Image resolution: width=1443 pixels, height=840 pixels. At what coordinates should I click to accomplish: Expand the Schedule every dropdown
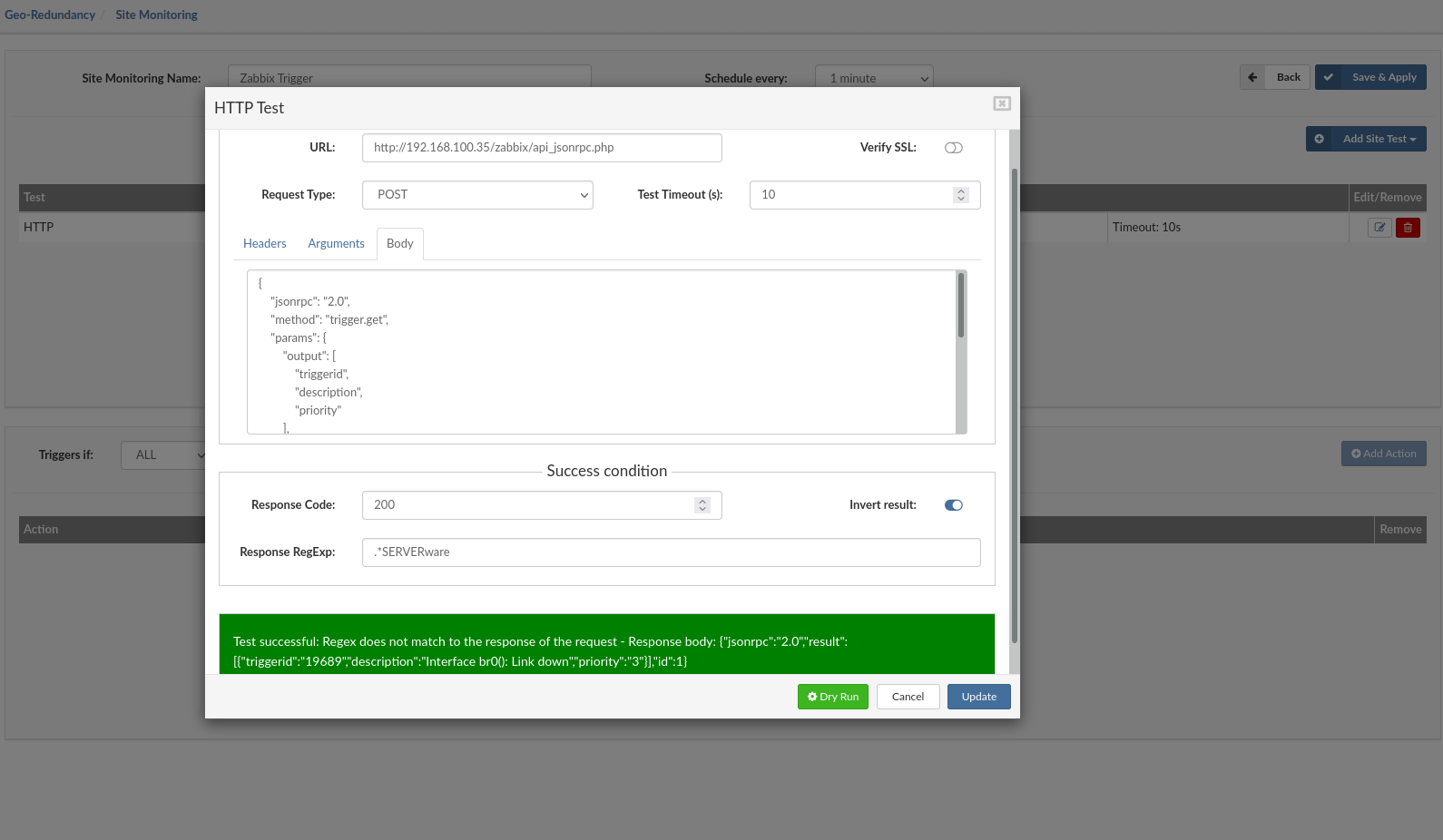[874, 79]
